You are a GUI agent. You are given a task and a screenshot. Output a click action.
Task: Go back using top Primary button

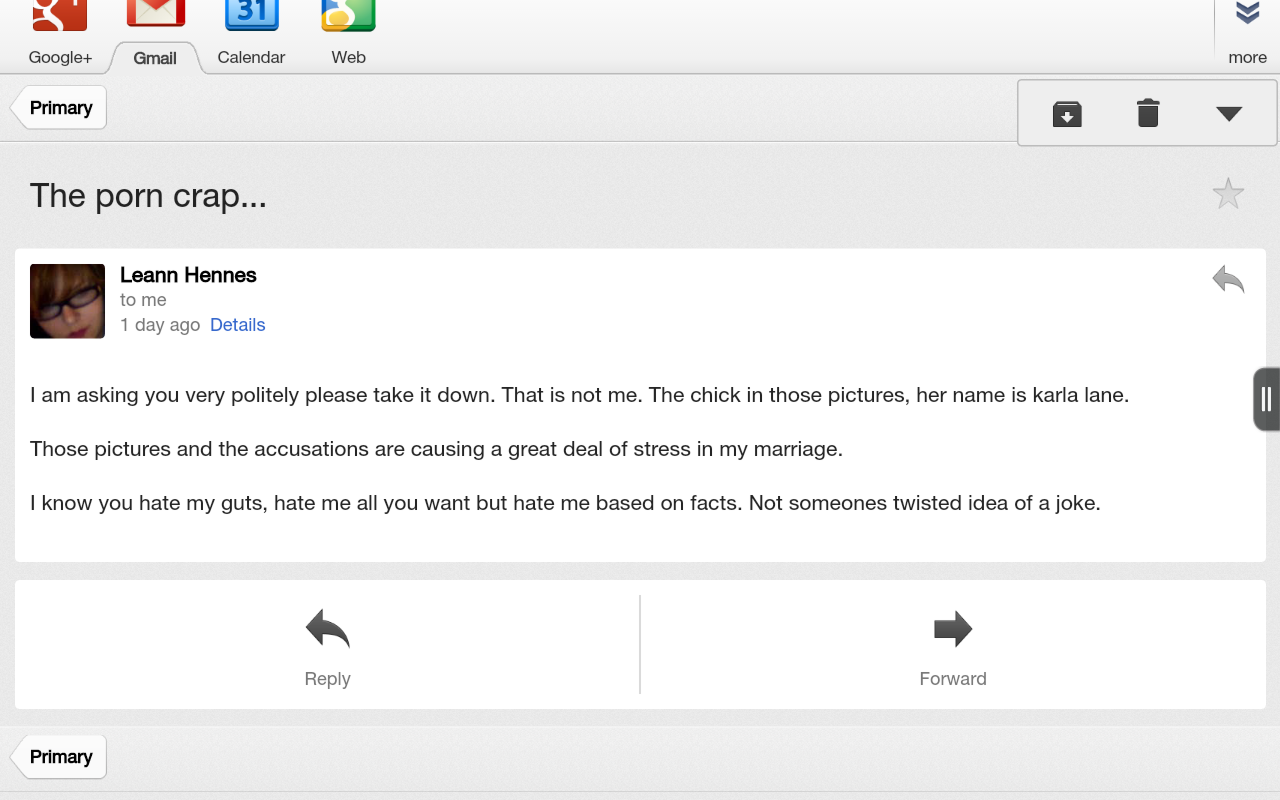click(x=58, y=108)
